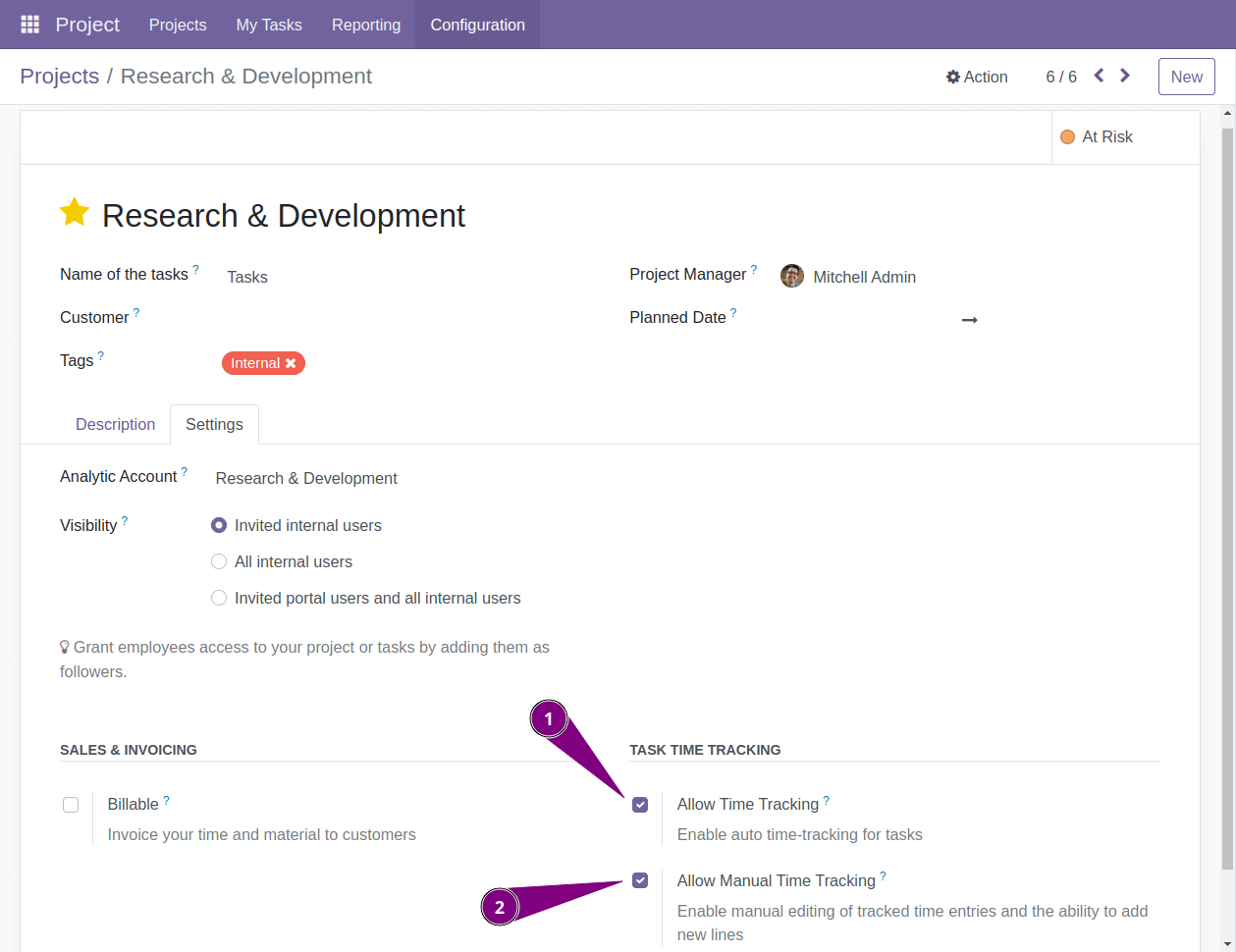Click the New button
The image size is (1236, 952).
pos(1186,76)
